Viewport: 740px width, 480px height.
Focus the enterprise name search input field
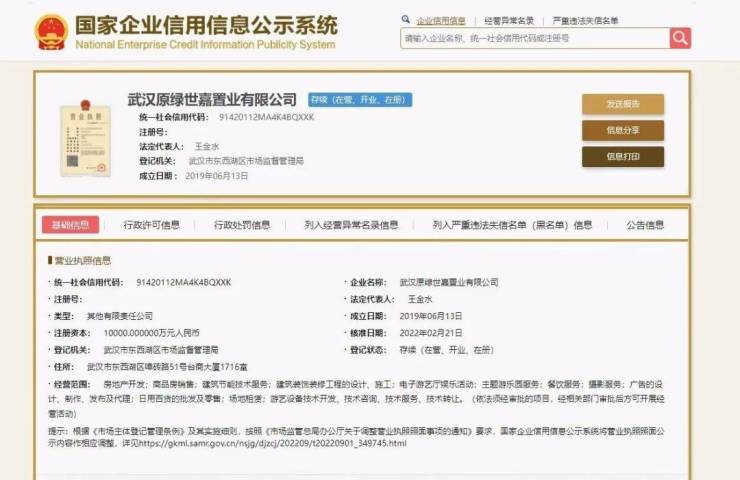[x=535, y=38]
